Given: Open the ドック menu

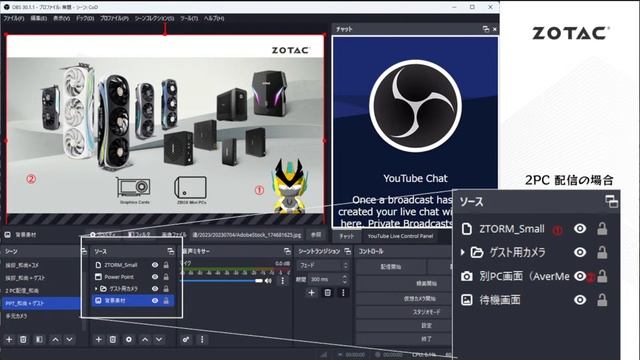Looking at the screenshot, I should click(85, 18).
